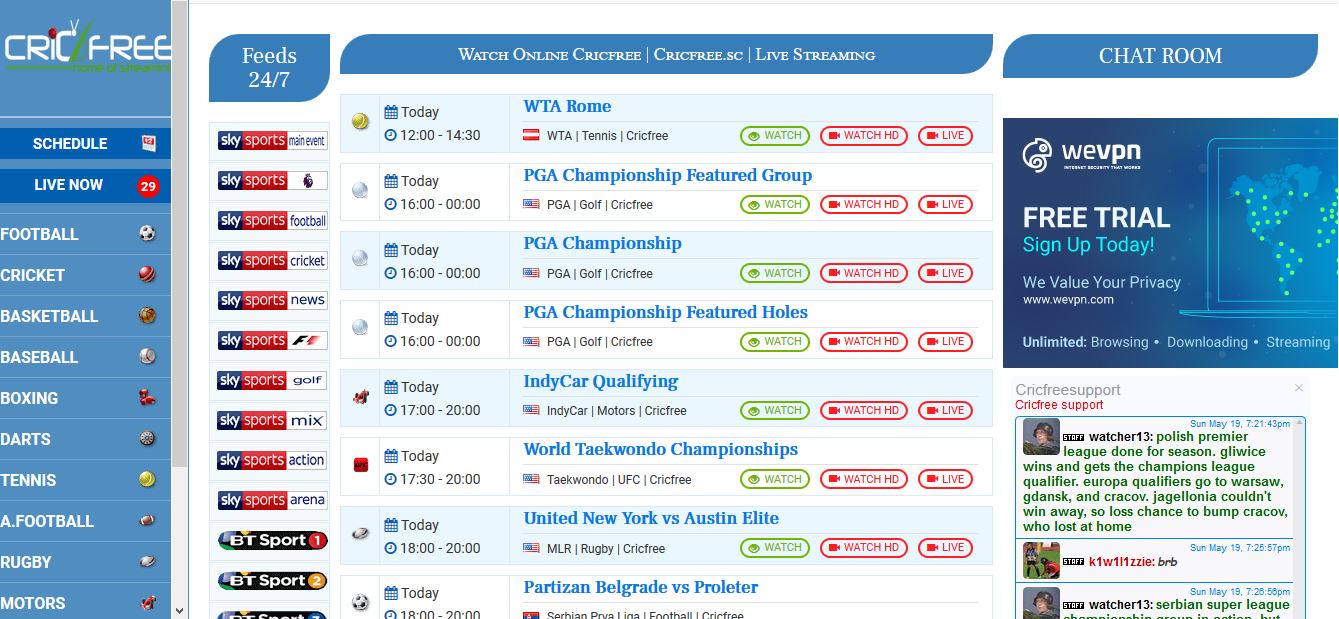Open the Sky Sports Cricket feed
The image size is (1339, 619).
[272, 261]
